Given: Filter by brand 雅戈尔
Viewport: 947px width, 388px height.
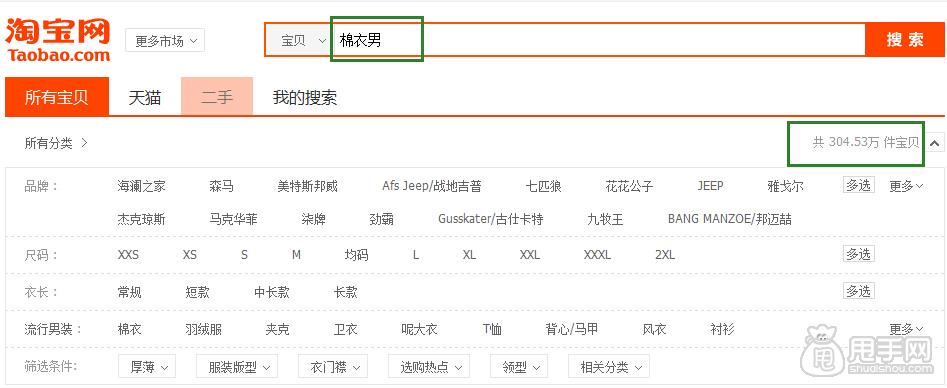Looking at the screenshot, I should [x=786, y=186].
